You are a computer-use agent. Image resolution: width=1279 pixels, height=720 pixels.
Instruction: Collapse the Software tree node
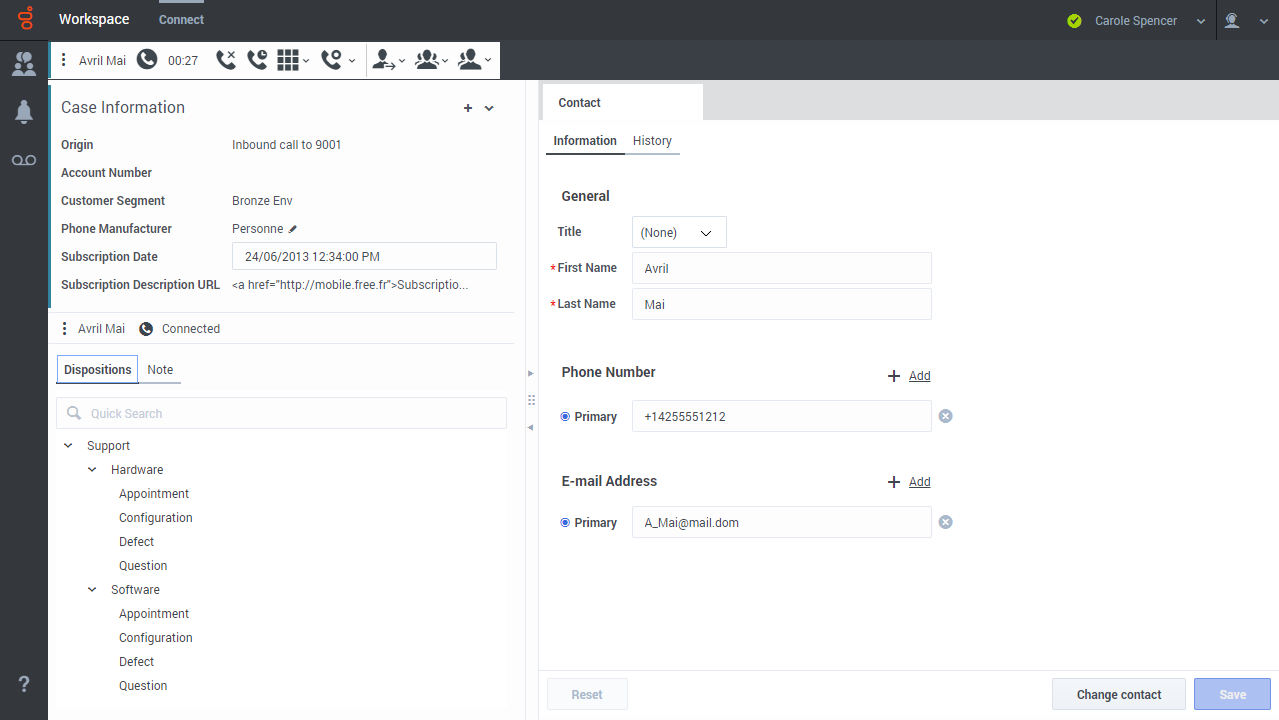[92, 590]
